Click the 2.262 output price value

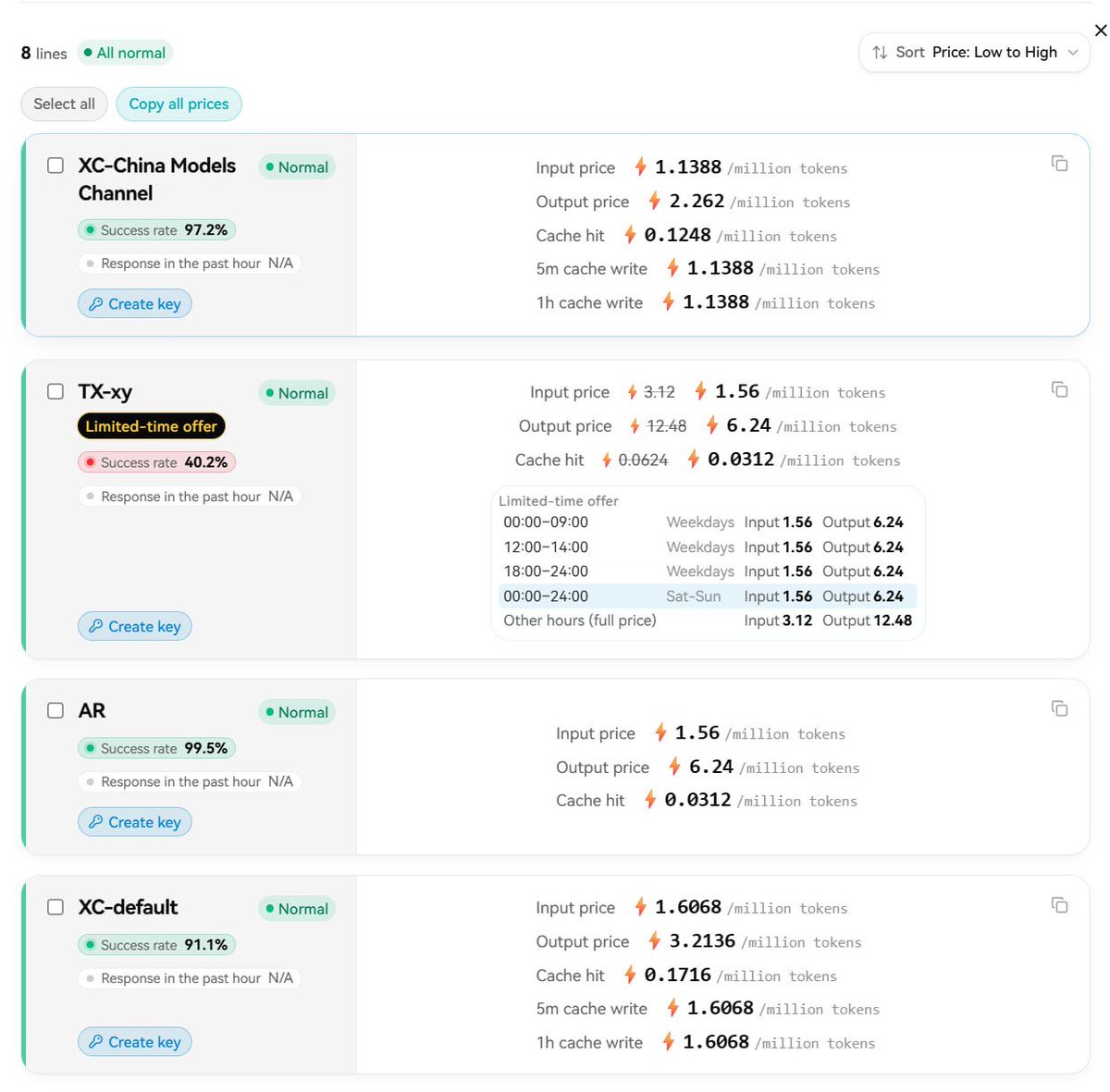pos(697,201)
